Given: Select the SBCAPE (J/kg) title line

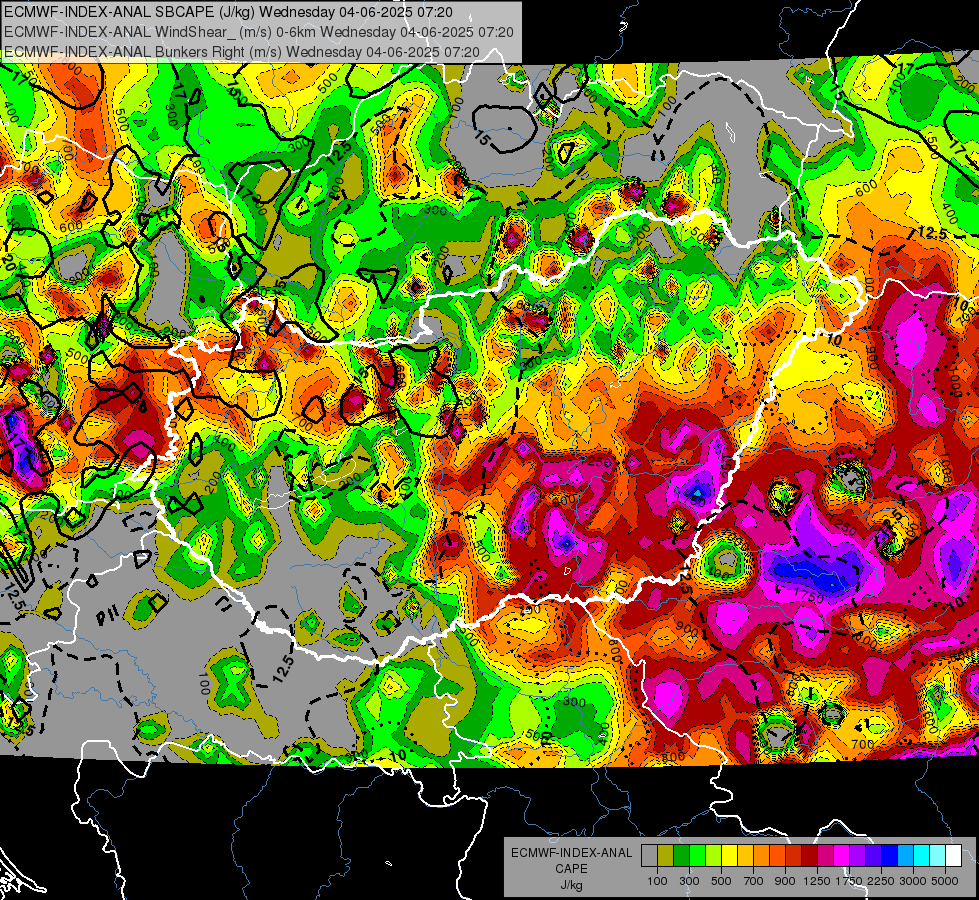Looking at the screenshot, I should pyautogui.click(x=228, y=12).
